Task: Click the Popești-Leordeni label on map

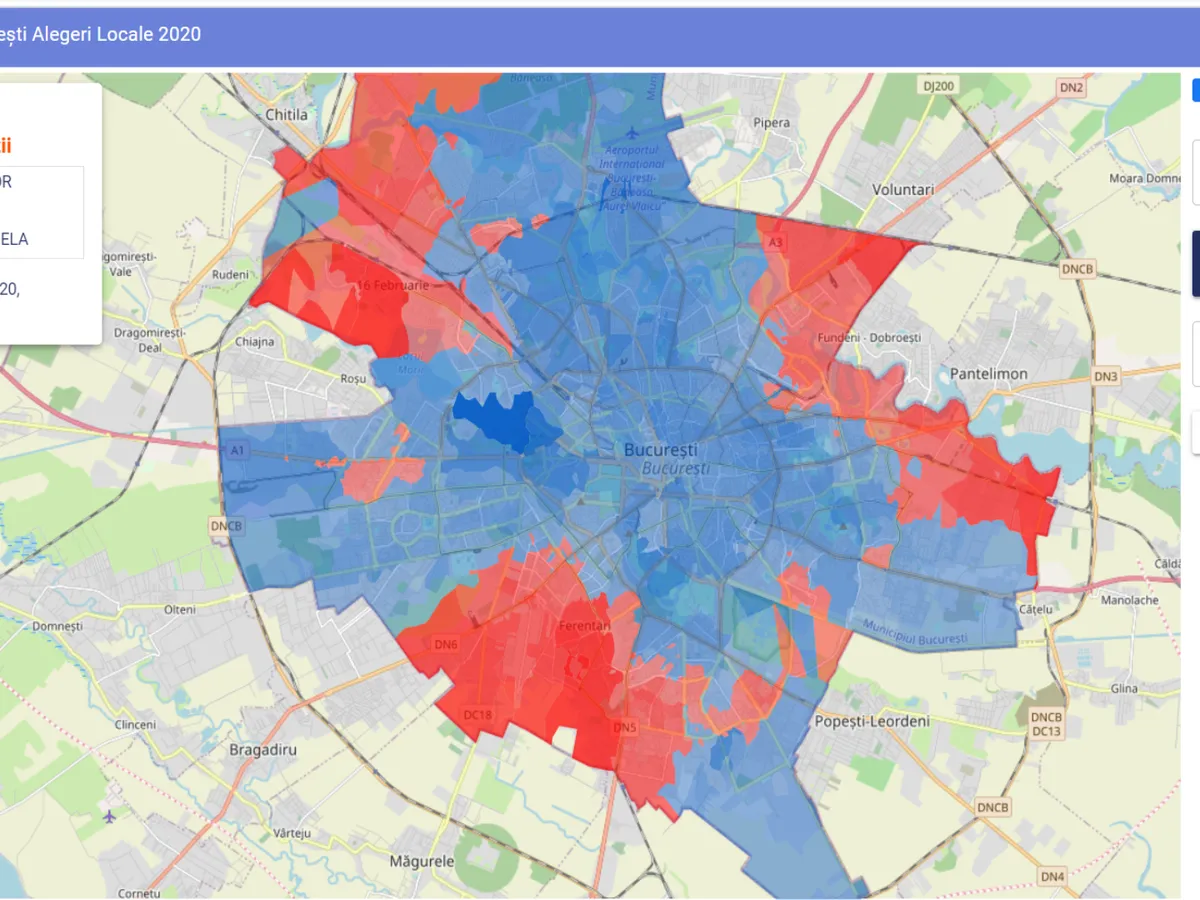Action: click(x=872, y=721)
